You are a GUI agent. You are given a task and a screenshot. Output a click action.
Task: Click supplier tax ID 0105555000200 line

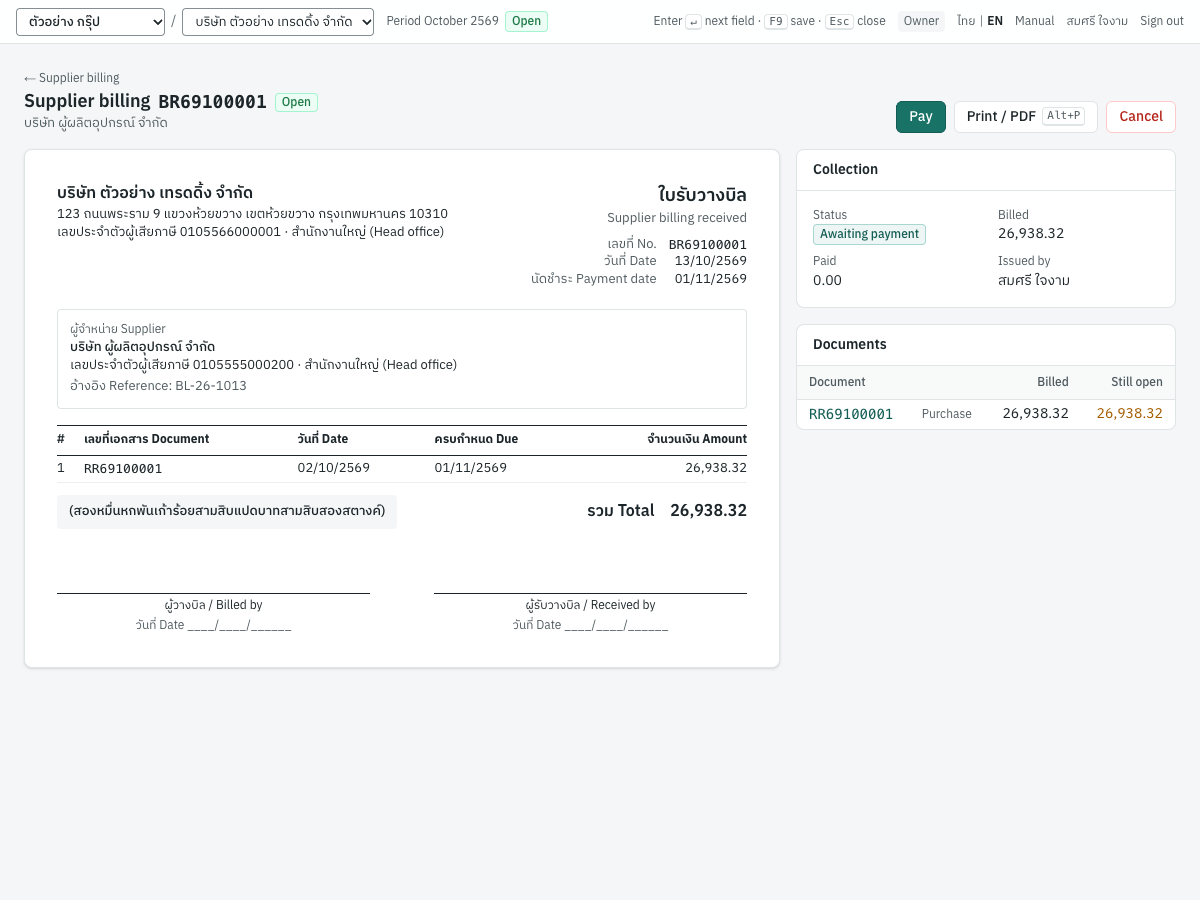tap(263, 365)
